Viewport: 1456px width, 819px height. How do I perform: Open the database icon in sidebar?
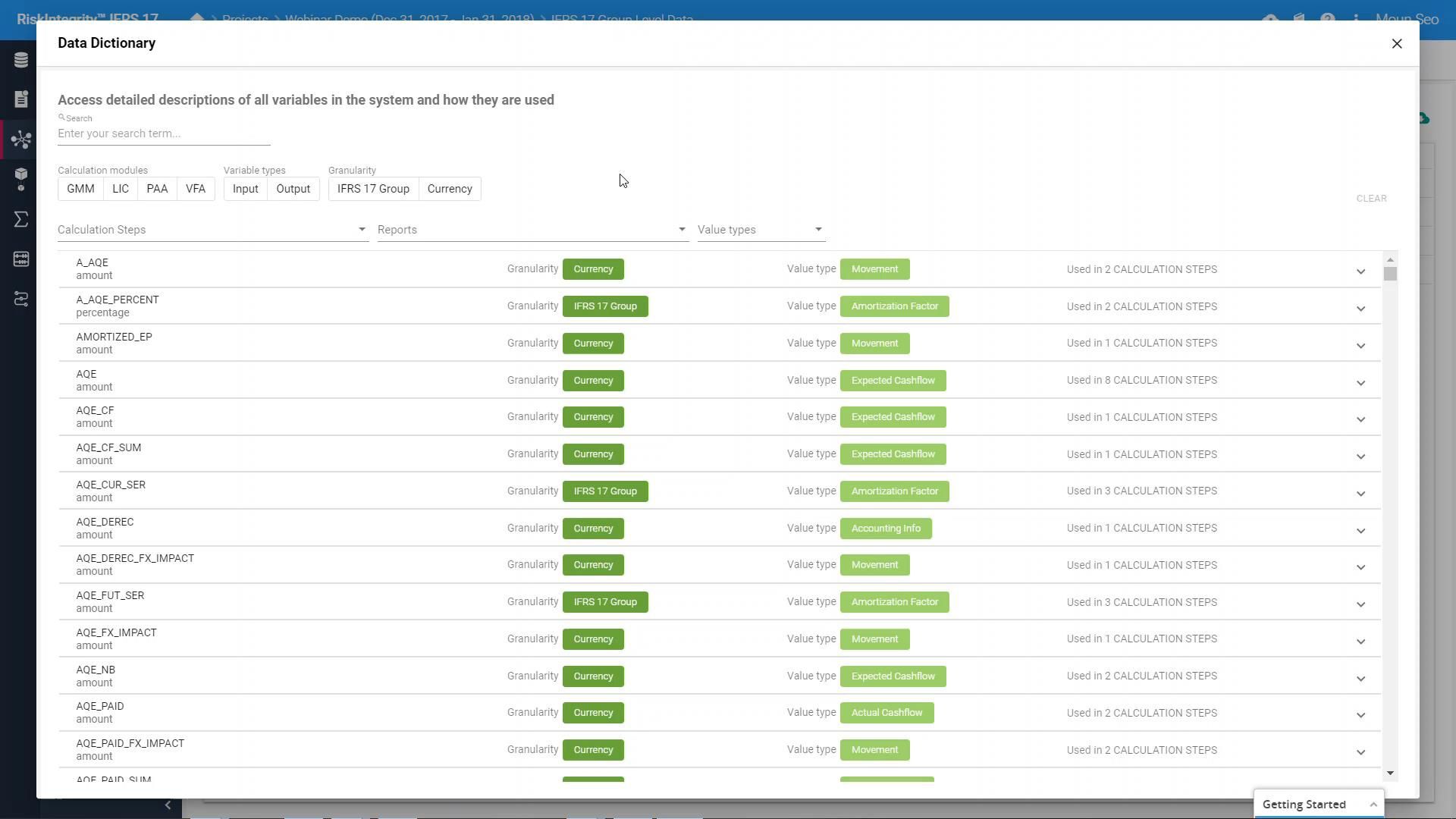click(x=20, y=60)
